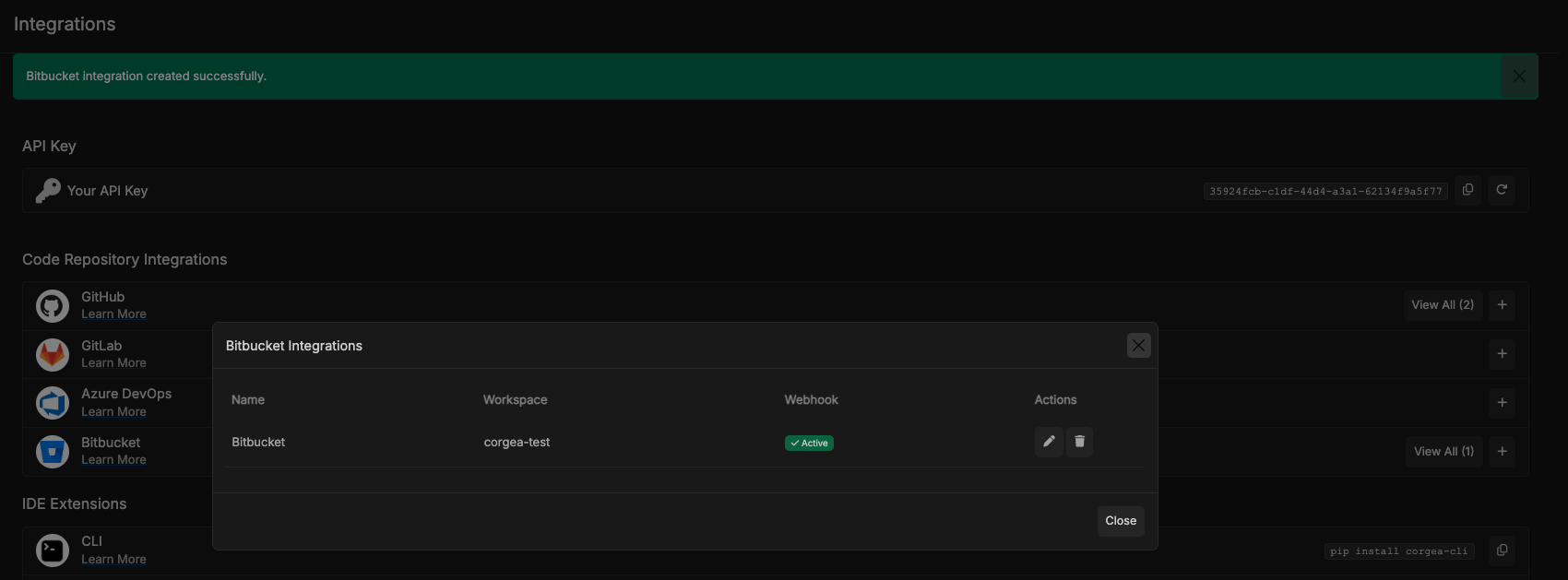Open View All (1) for Bitbucket
The image size is (1568, 580).
[1443, 452]
